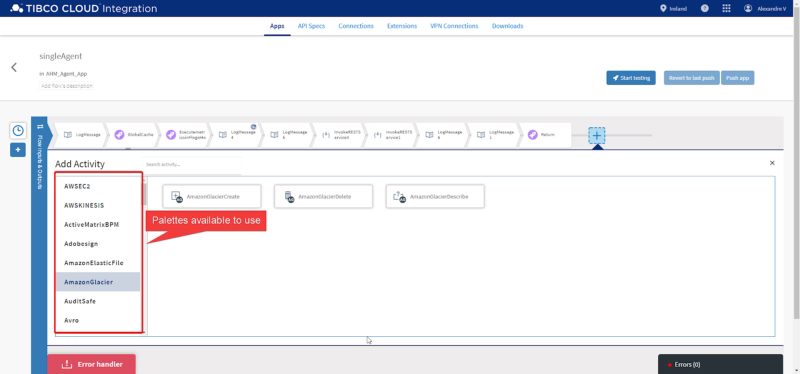Switch to the API Specs tab
800x374 pixels.
pos(311,26)
